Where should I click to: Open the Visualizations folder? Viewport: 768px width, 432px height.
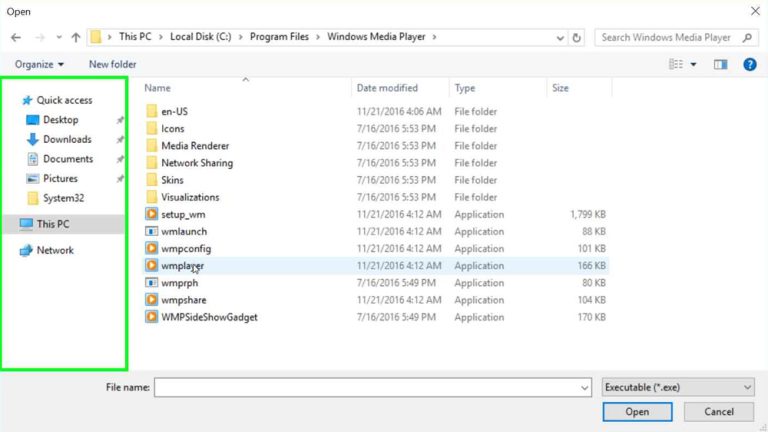point(189,197)
